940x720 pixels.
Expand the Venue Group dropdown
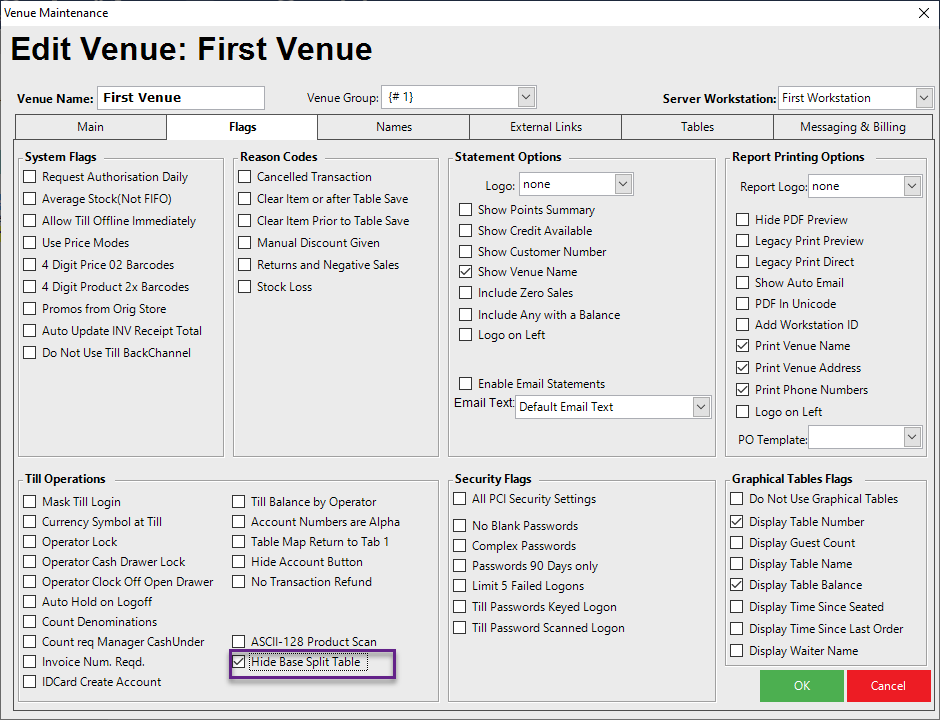click(x=527, y=97)
